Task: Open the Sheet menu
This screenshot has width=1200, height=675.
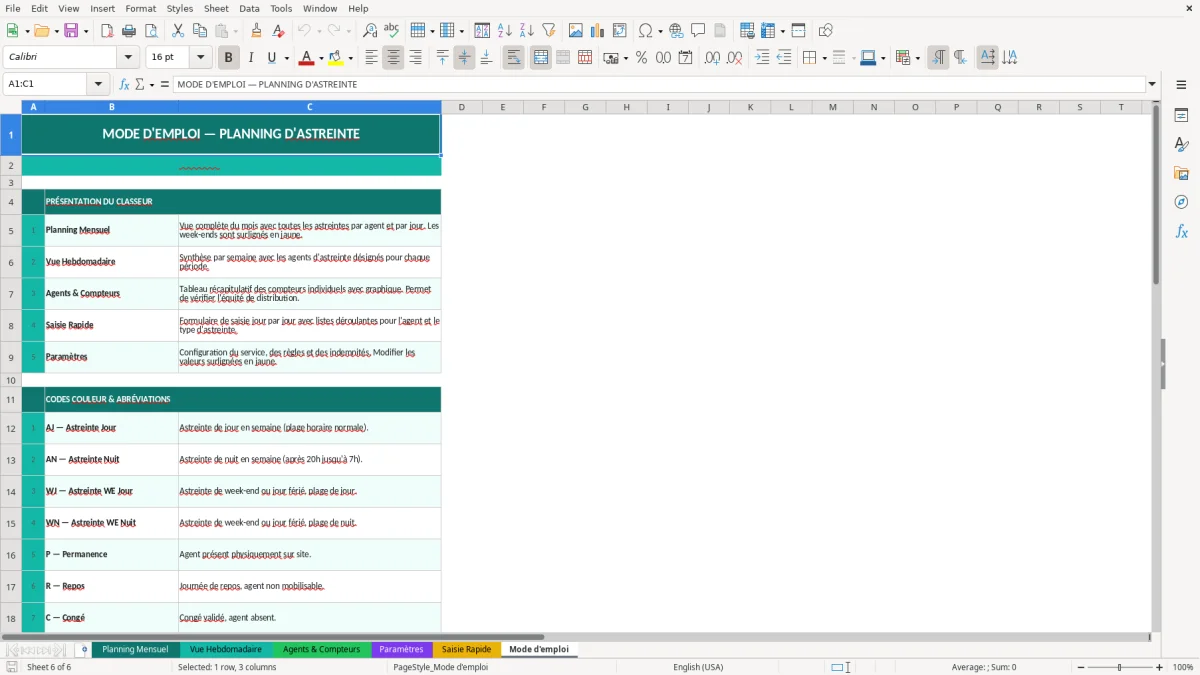Action: 216,8
